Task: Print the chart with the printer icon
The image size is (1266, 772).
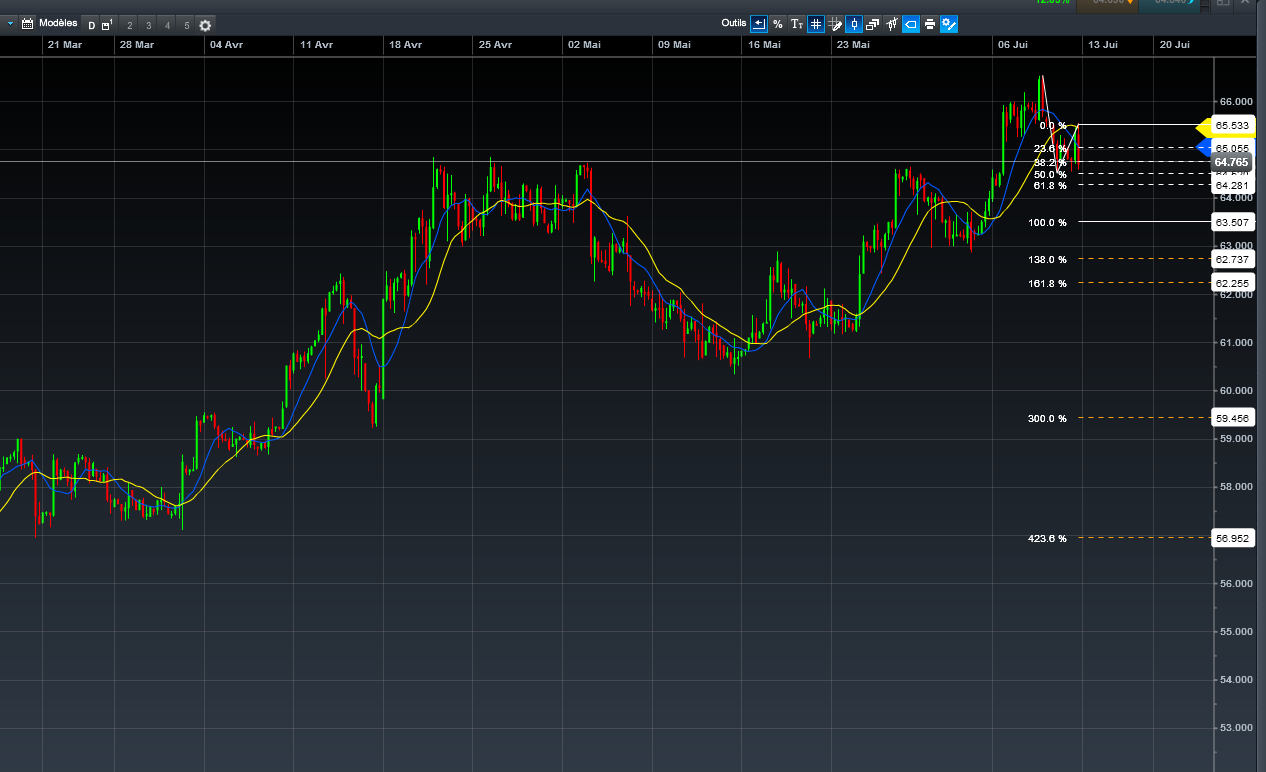Action: tap(930, 24)
